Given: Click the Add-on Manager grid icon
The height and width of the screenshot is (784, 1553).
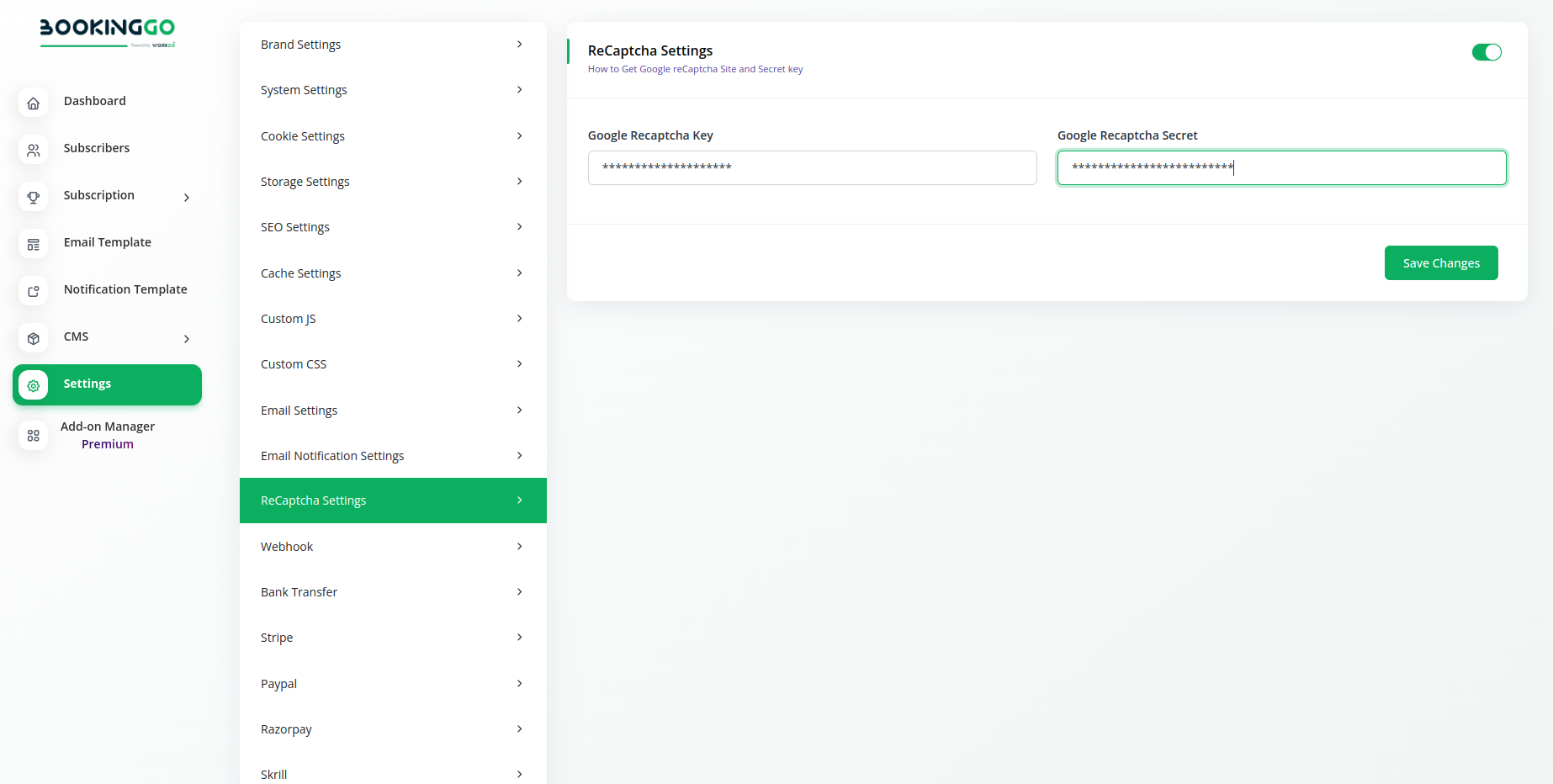Looking at the screenshot, I should click(x=33, y=435).
